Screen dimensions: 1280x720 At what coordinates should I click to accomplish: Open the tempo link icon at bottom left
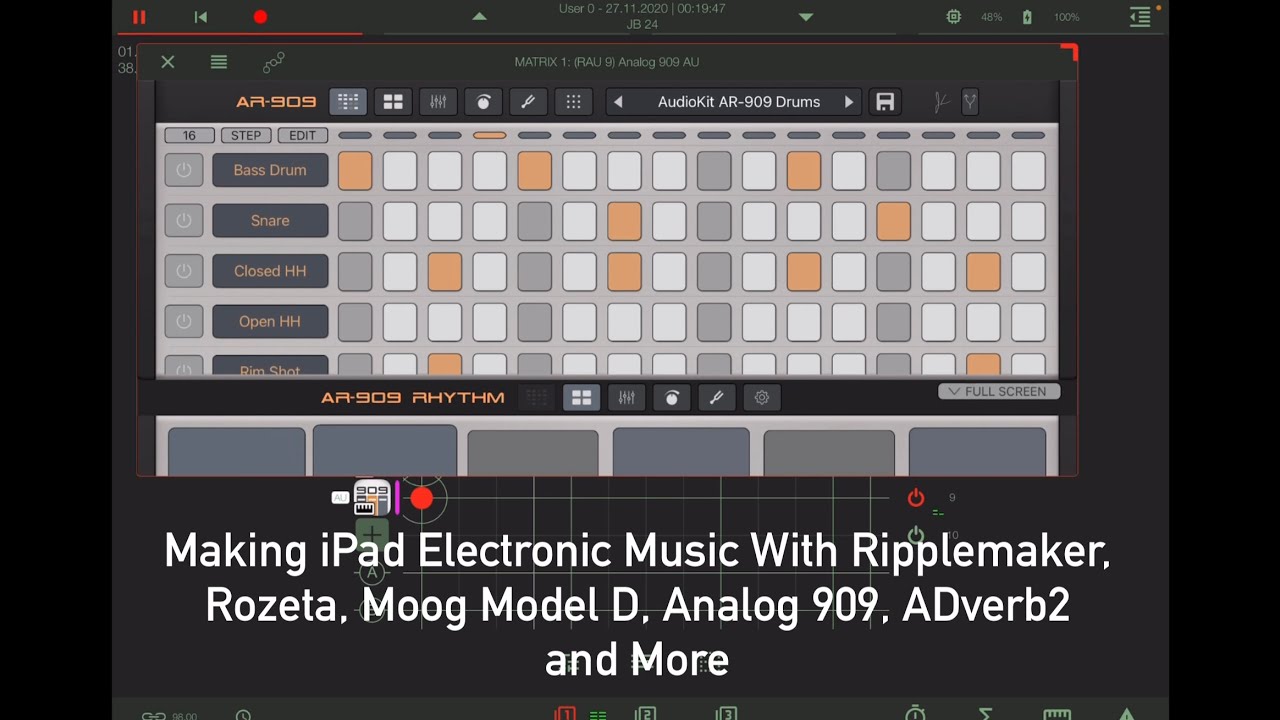(x=154, y=714)
